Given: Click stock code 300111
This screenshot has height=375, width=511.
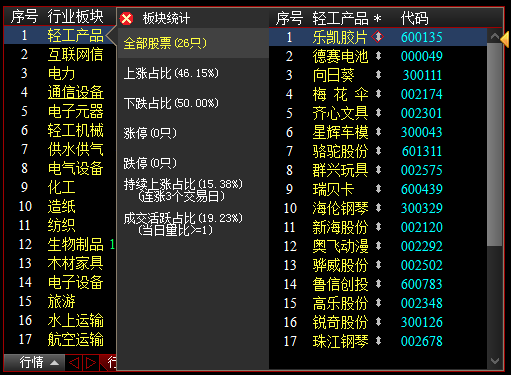Looking at the screenshot, I should tap(422, 75).
